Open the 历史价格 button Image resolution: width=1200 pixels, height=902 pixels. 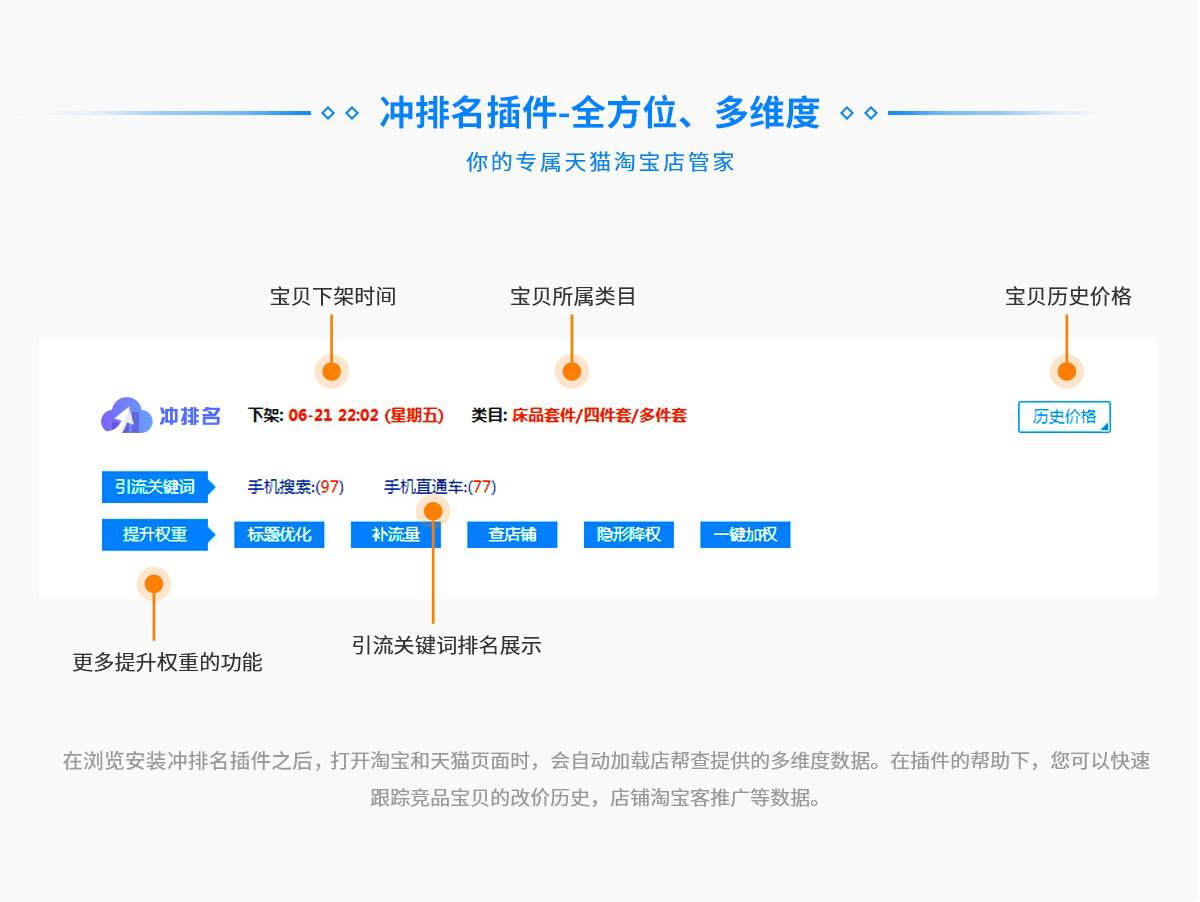point(1064,417)
